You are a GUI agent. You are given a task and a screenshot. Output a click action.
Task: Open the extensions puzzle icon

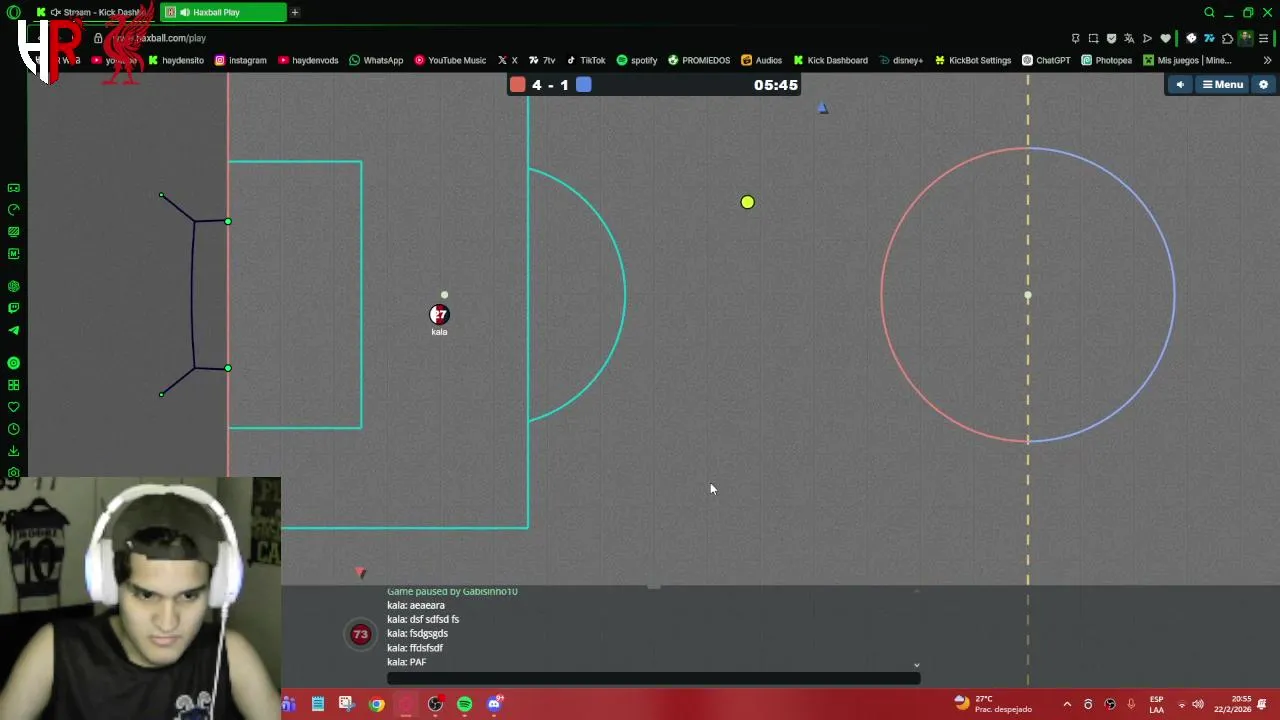(x=1227, y=38)
